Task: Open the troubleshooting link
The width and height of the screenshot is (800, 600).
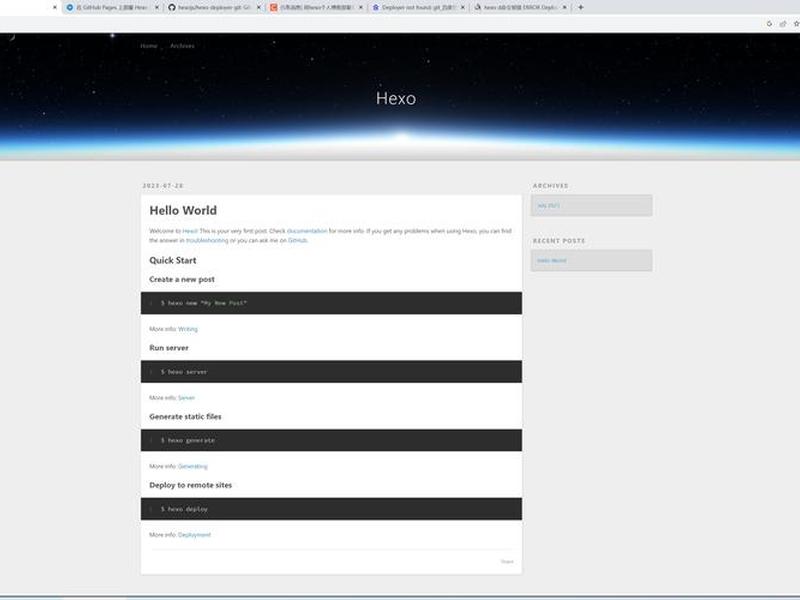Action: tap(207, 240)
